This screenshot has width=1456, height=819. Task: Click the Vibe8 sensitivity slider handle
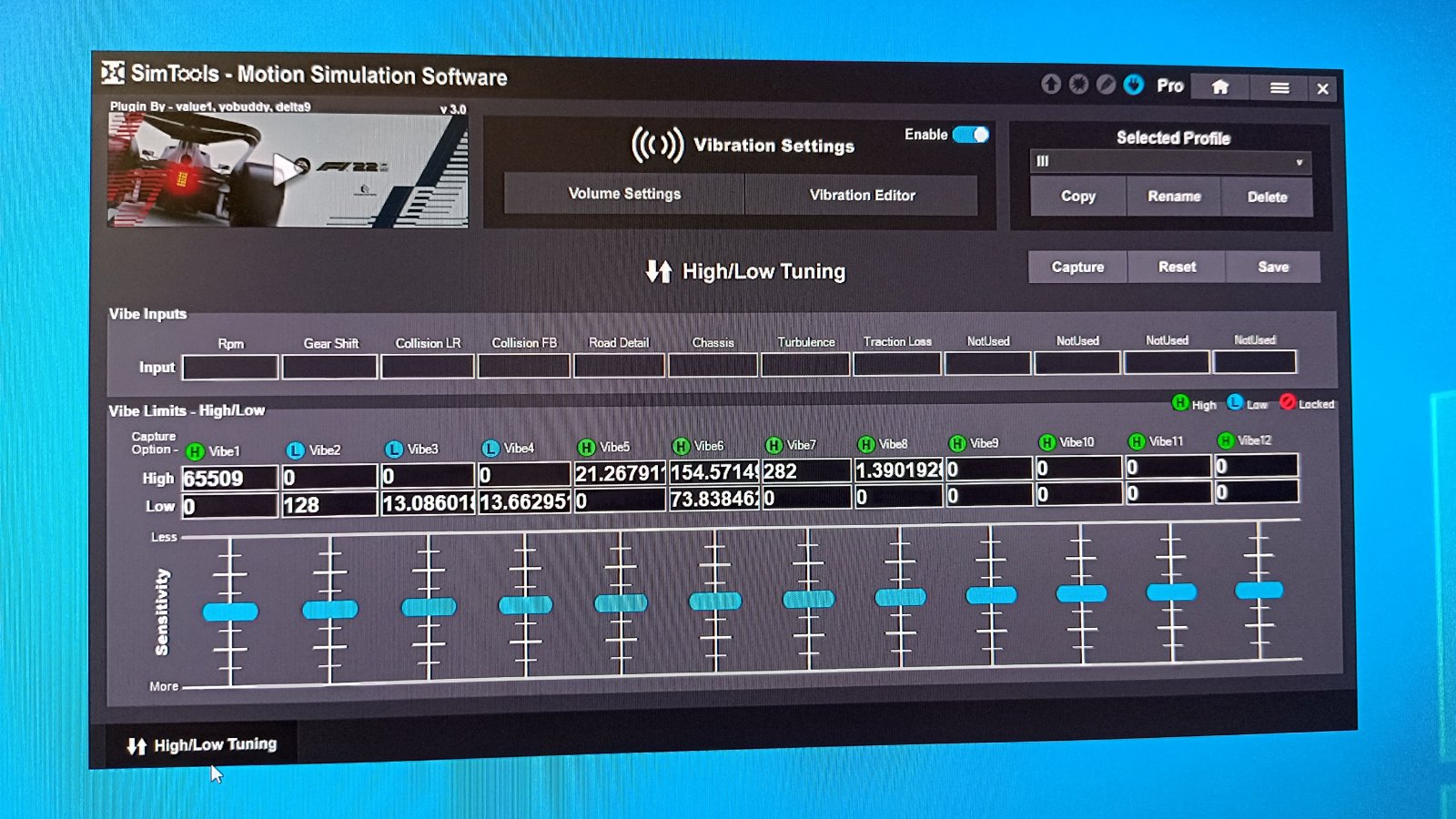click(900, 597)
